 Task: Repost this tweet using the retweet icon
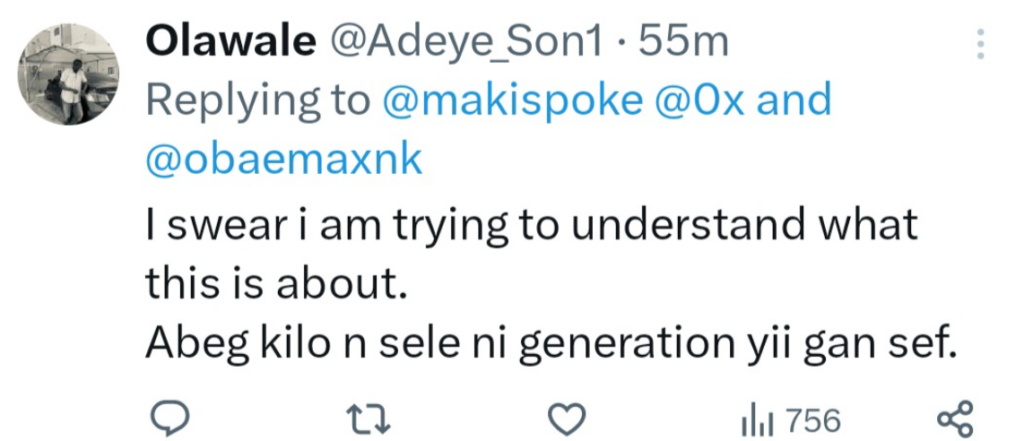coord(373,417)
